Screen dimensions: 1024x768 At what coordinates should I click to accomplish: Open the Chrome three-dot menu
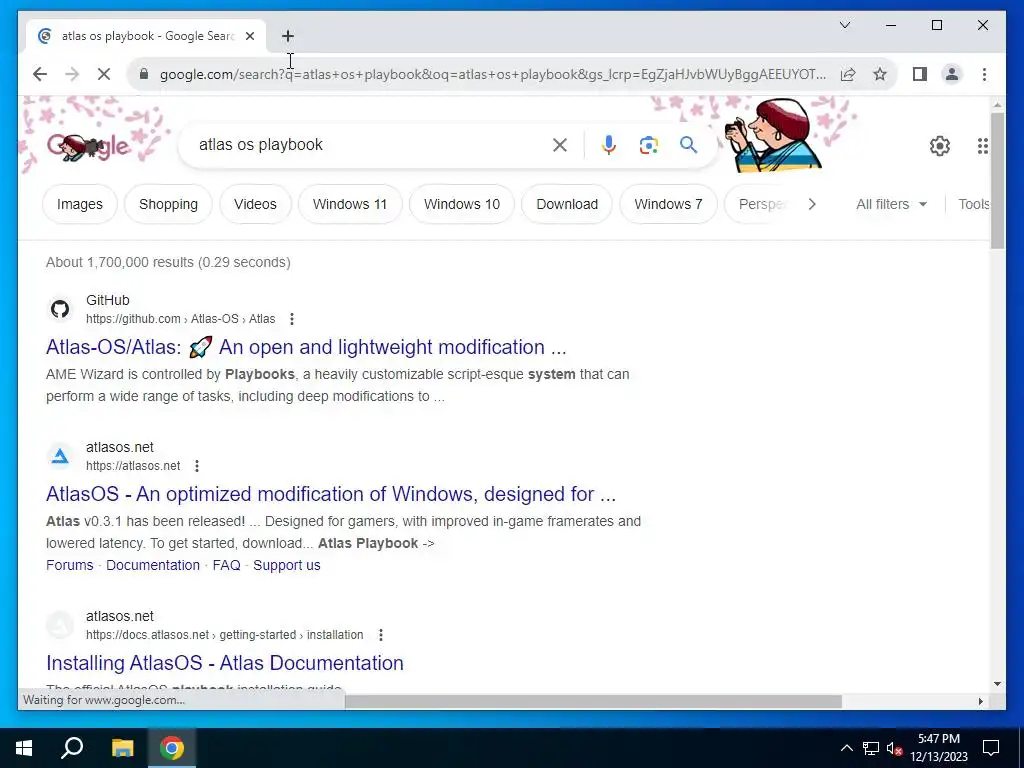[984, 74]
